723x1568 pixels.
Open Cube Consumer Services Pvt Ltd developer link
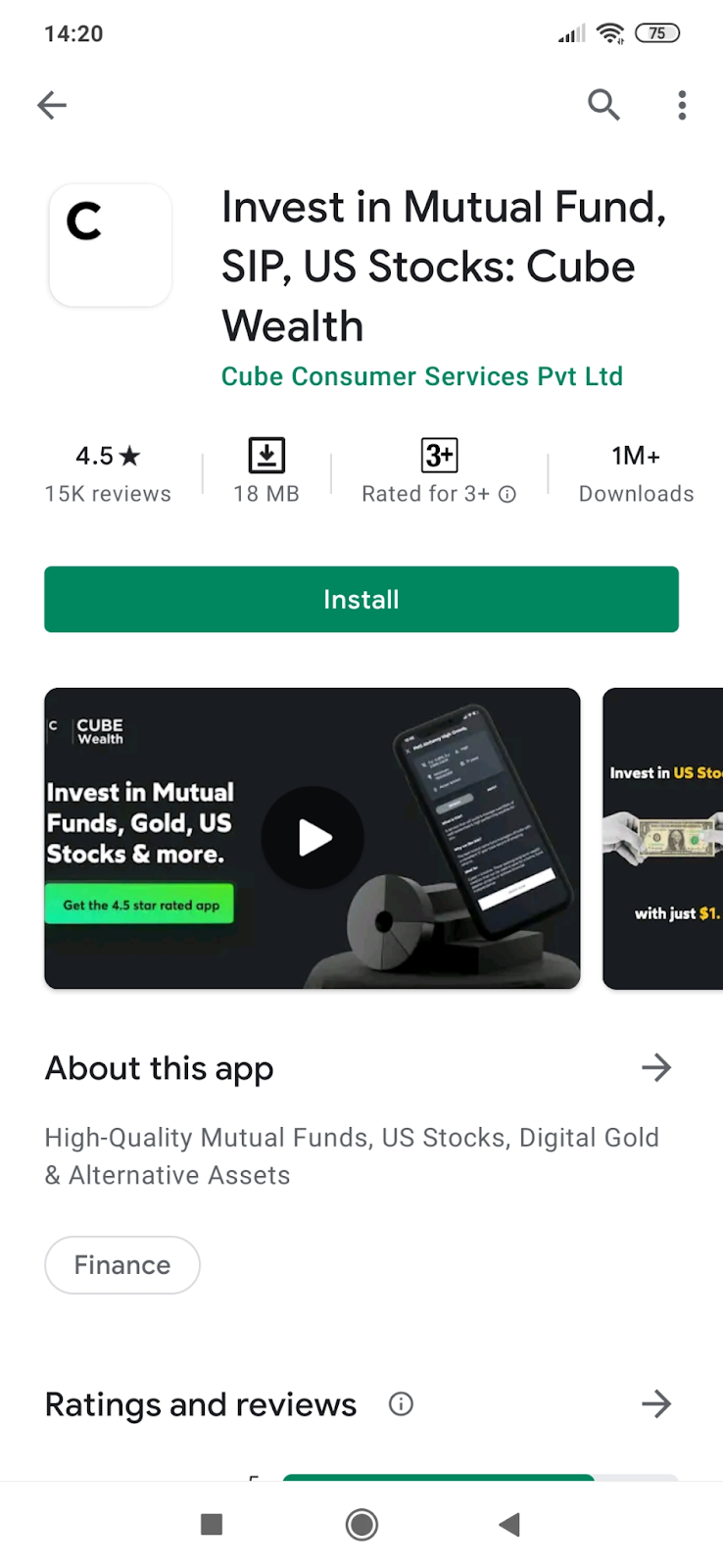pos(422,376)
